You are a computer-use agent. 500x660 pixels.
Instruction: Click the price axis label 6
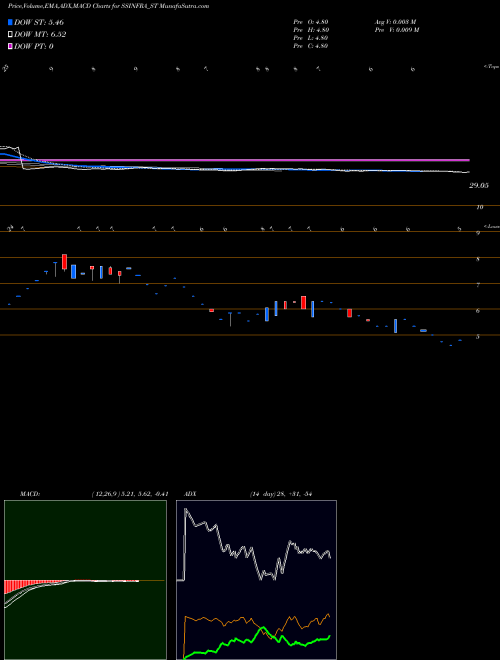478,311
